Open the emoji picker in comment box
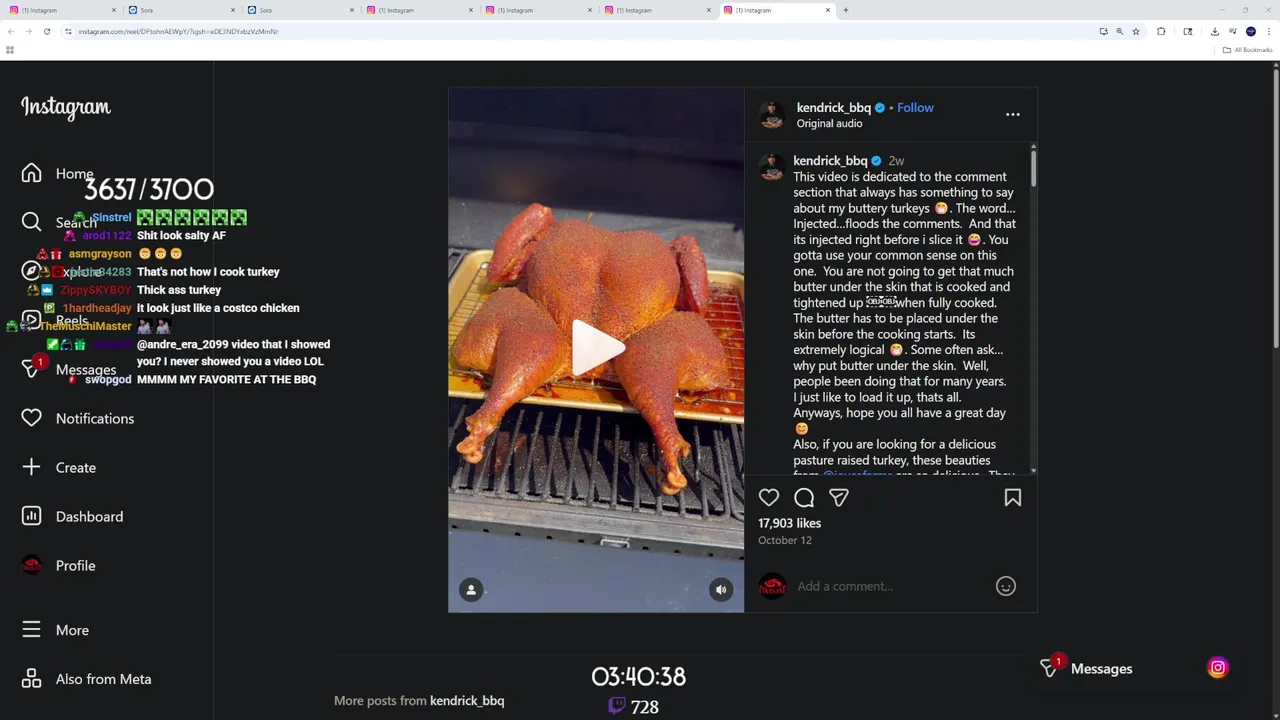Viewport: 1280px width, 720px height. (1005, 586)
